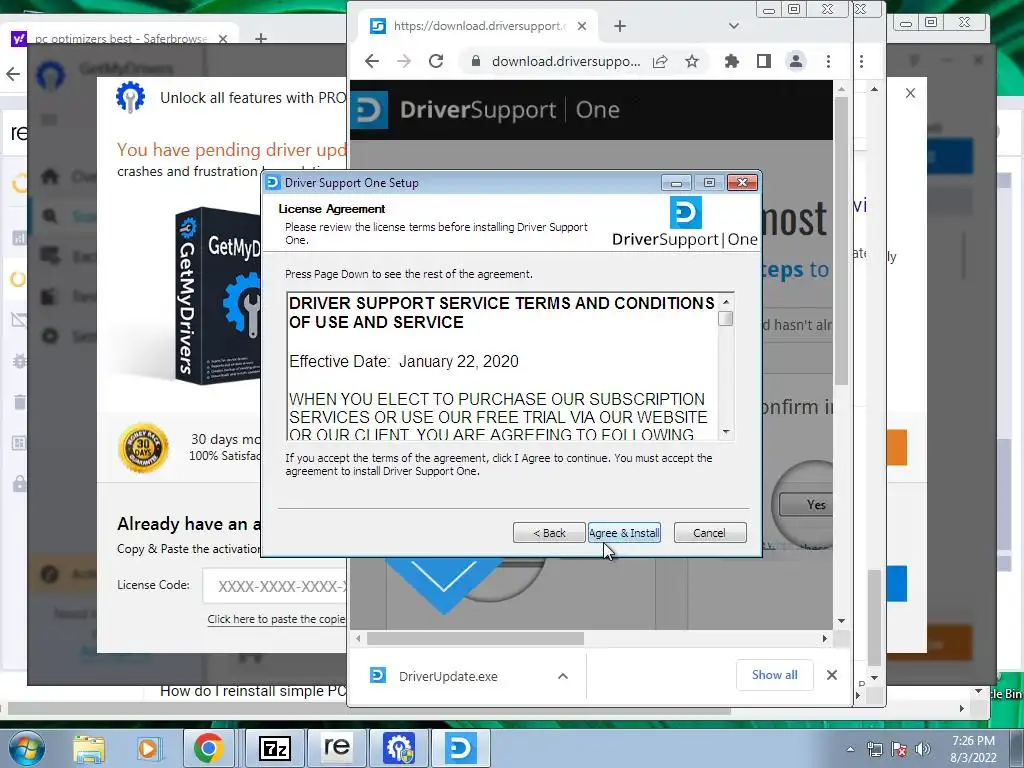The height and width of the screenshot is (768, 1024).
Task: Click the home icon in GetMyDrivers sidebar
Action: [50, 177]
